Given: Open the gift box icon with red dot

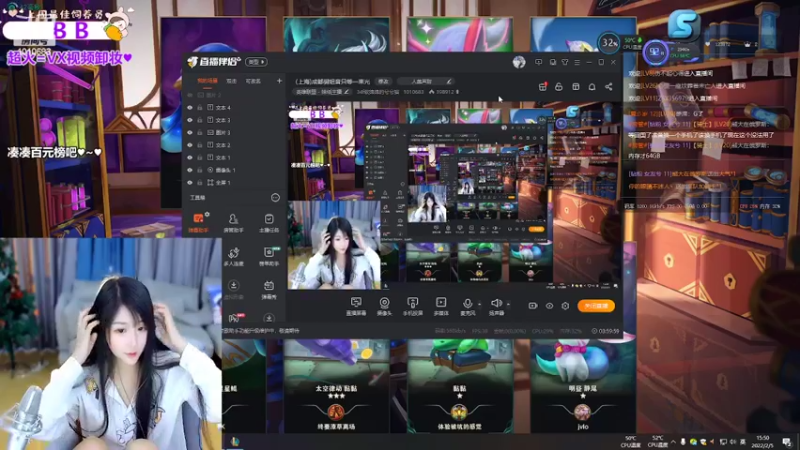Looking at the screenshot, I should 542,87.
